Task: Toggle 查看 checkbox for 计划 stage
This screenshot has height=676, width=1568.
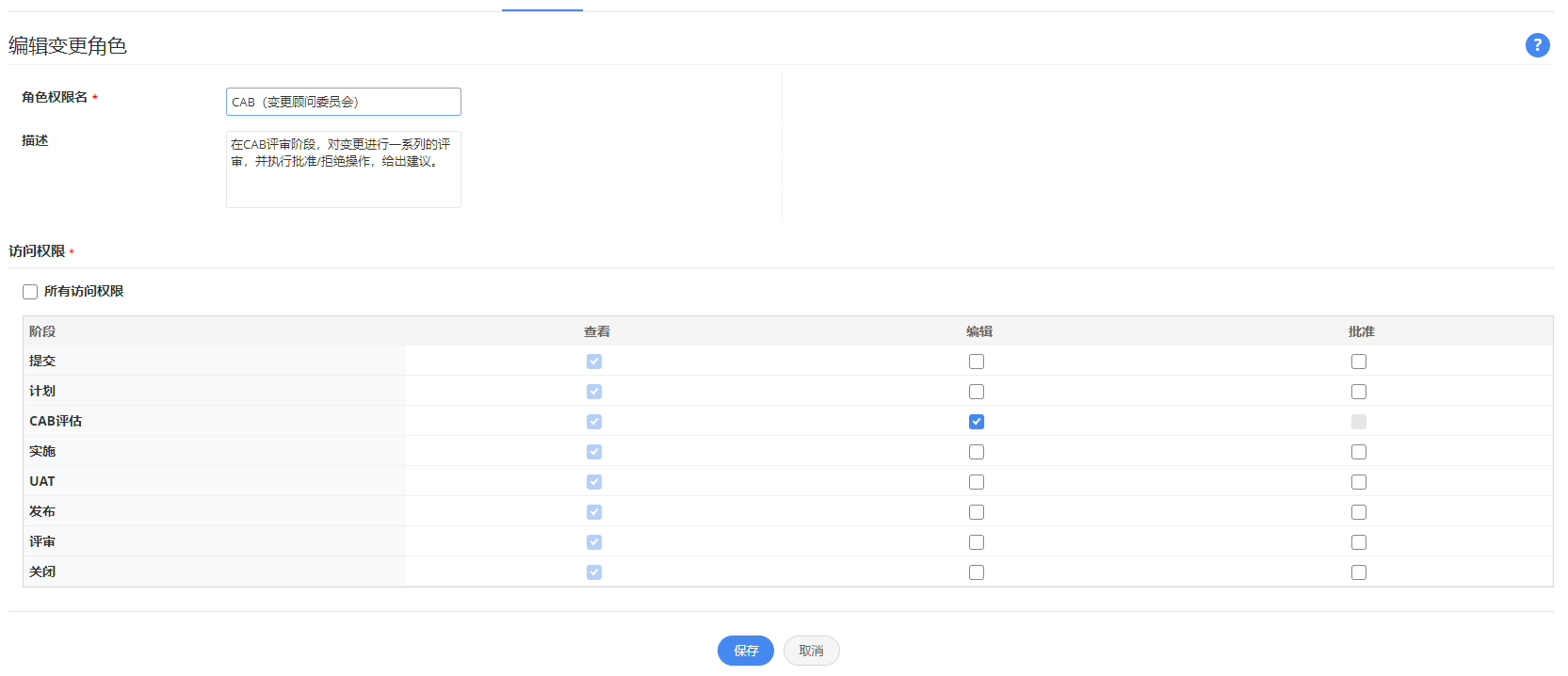Action: (594, 392)
